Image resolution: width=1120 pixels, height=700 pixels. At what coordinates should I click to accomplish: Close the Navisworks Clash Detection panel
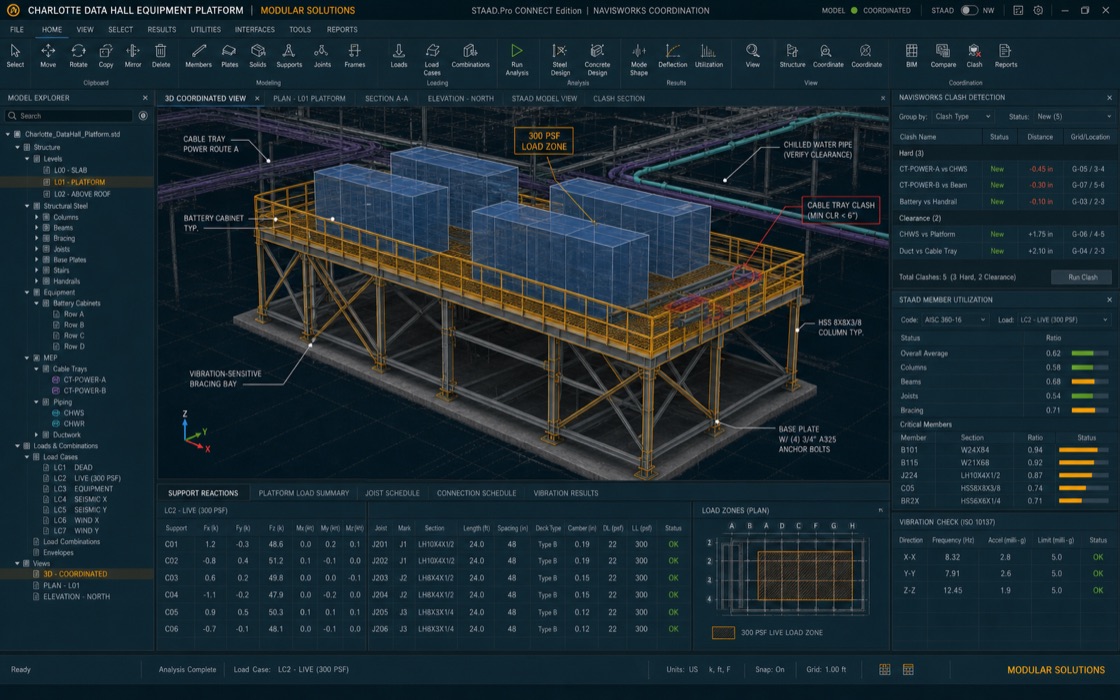click(1109, 97)
